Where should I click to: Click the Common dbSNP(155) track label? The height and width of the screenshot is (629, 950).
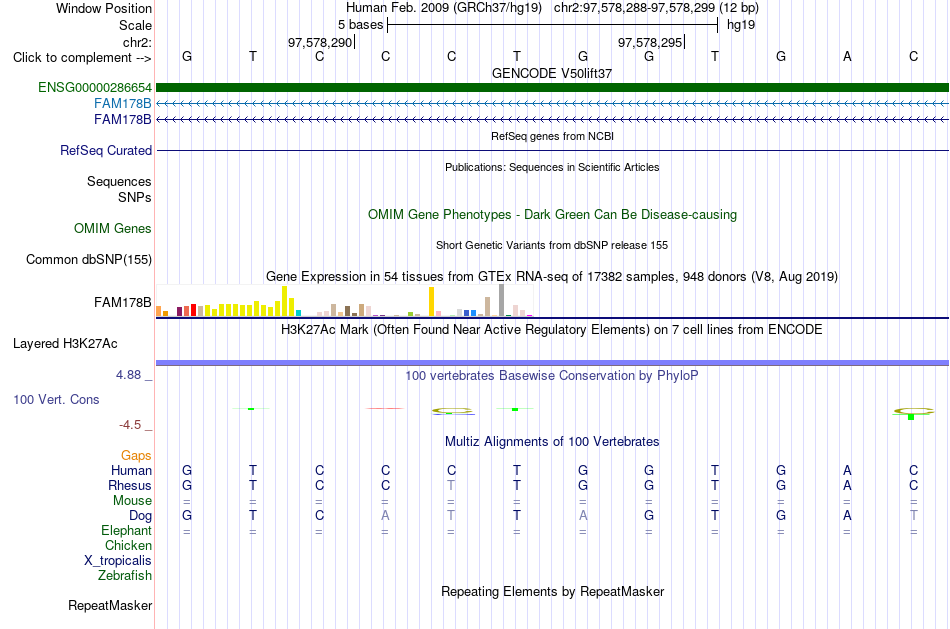[x=88, y=259]
